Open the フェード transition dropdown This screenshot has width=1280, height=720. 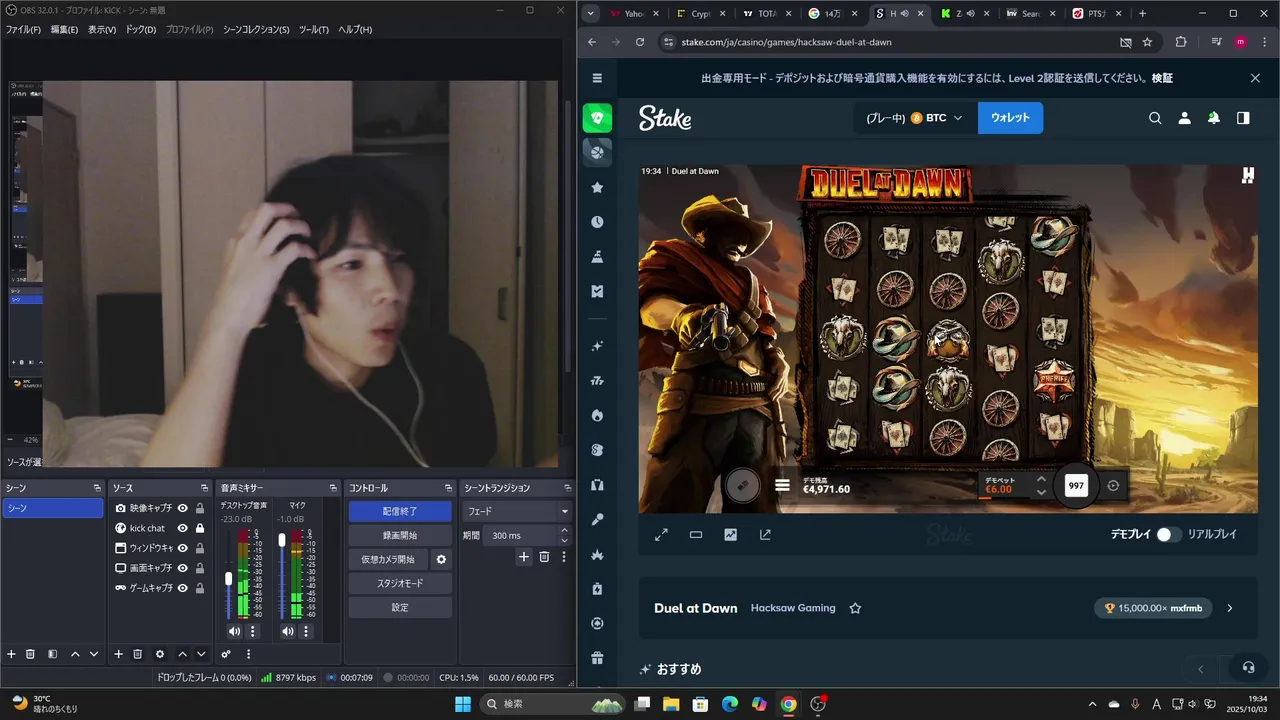point(517,511)
